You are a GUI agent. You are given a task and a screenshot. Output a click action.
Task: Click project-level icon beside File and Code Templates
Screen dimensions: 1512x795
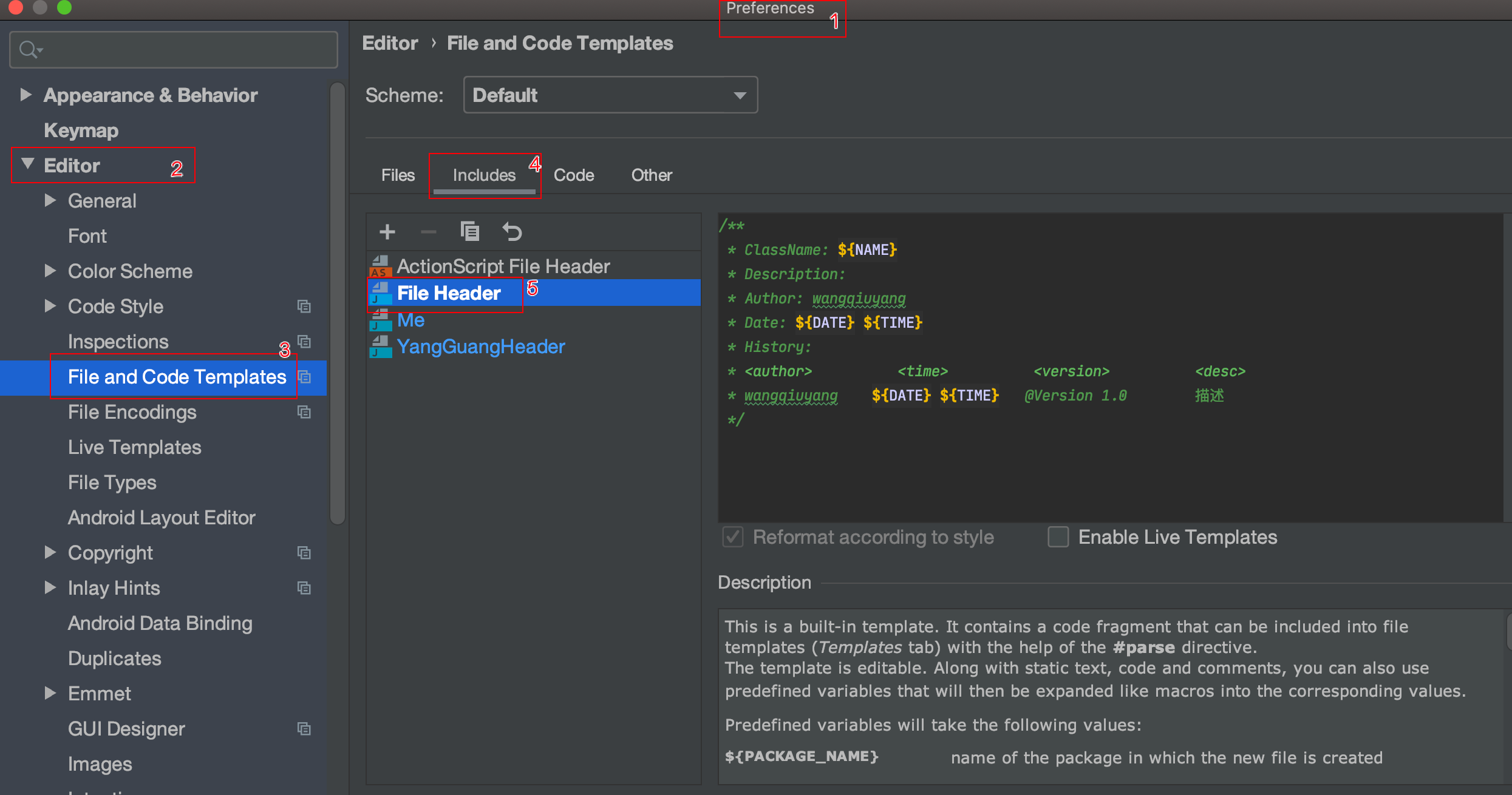tap(304, 377)
